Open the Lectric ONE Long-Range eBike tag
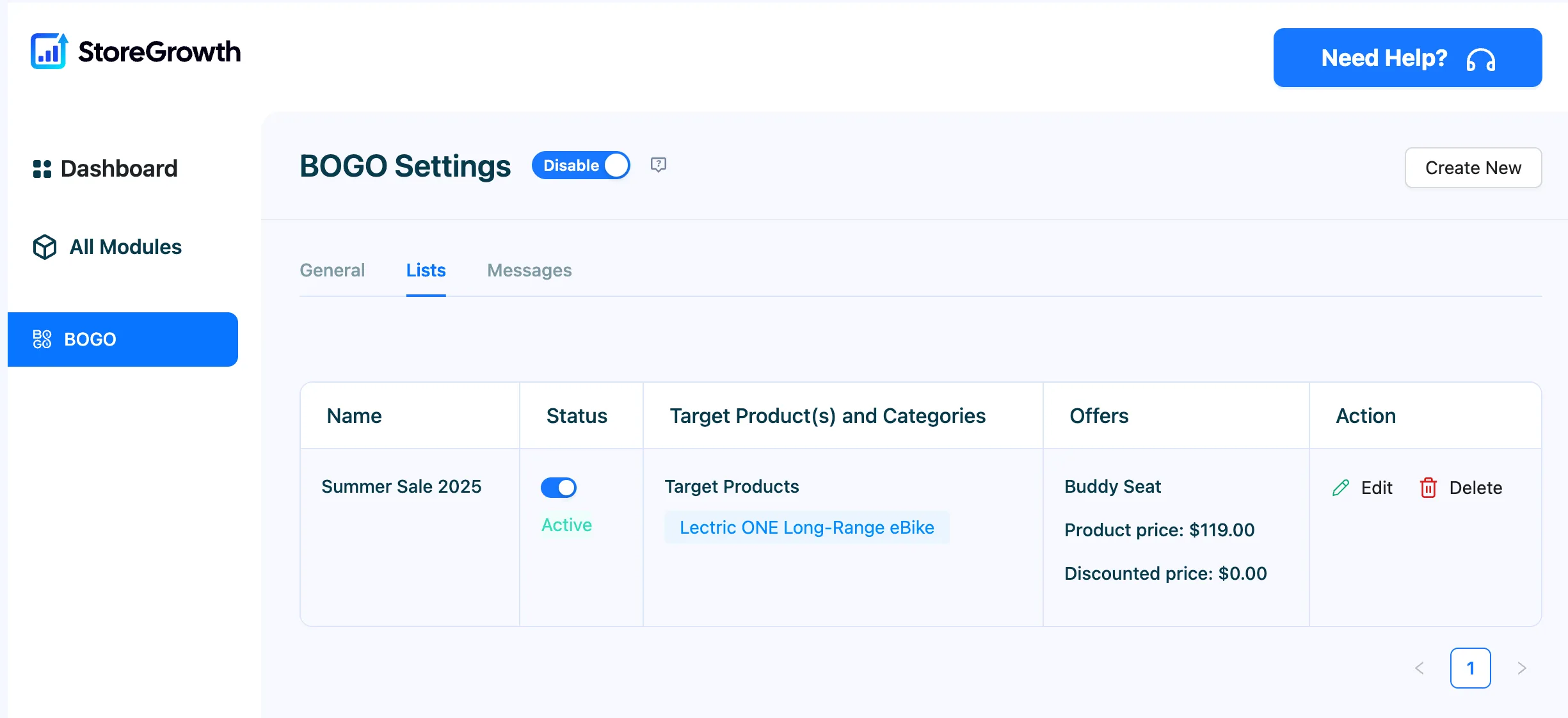This screenshot has height=718, width=1568. [x=807, y=527]
